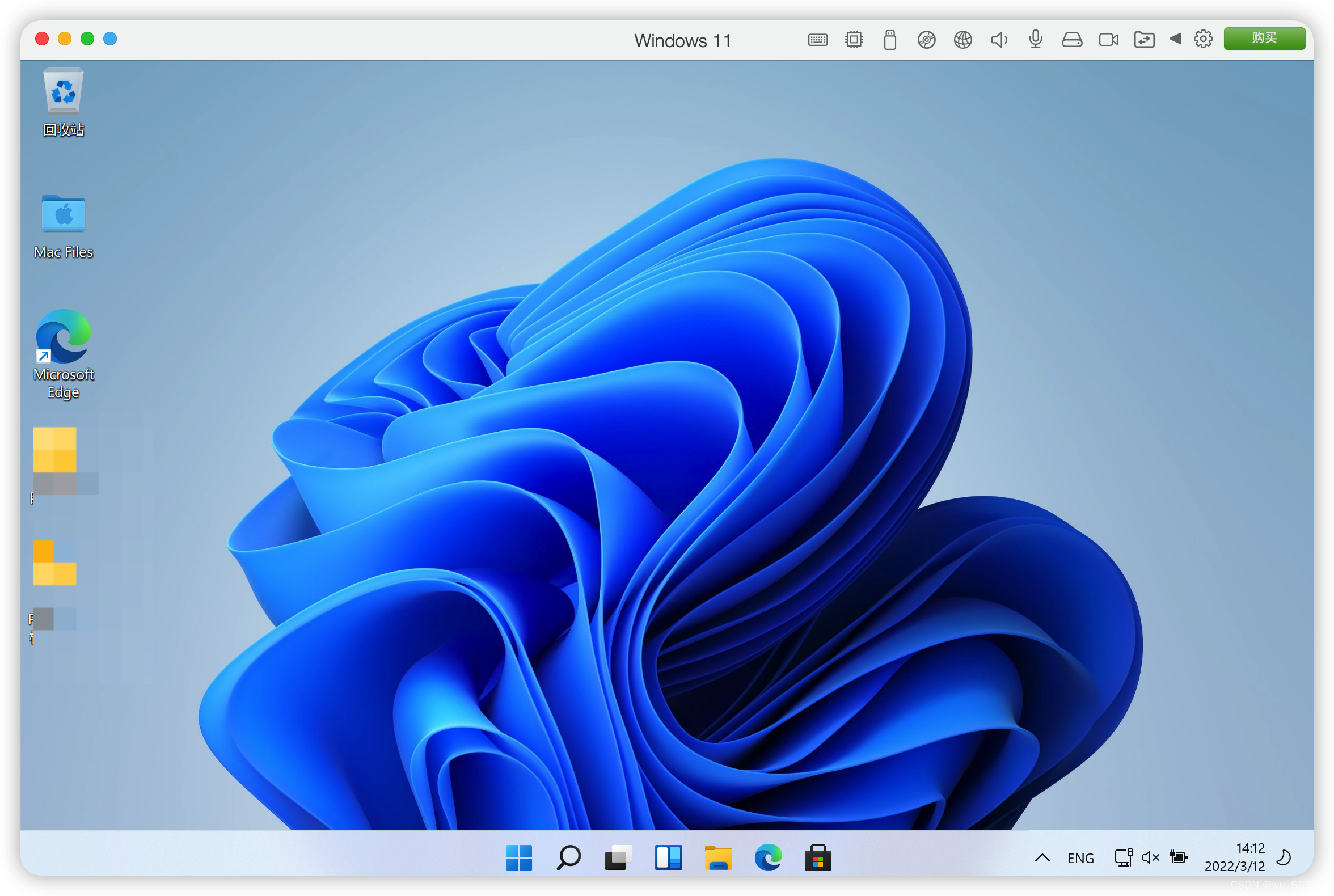Image resolution: width=1334 pixels, height=896 pixels.
Task: Open the keyboard icon in Parallels toolbar
Action: coord(817,40)
